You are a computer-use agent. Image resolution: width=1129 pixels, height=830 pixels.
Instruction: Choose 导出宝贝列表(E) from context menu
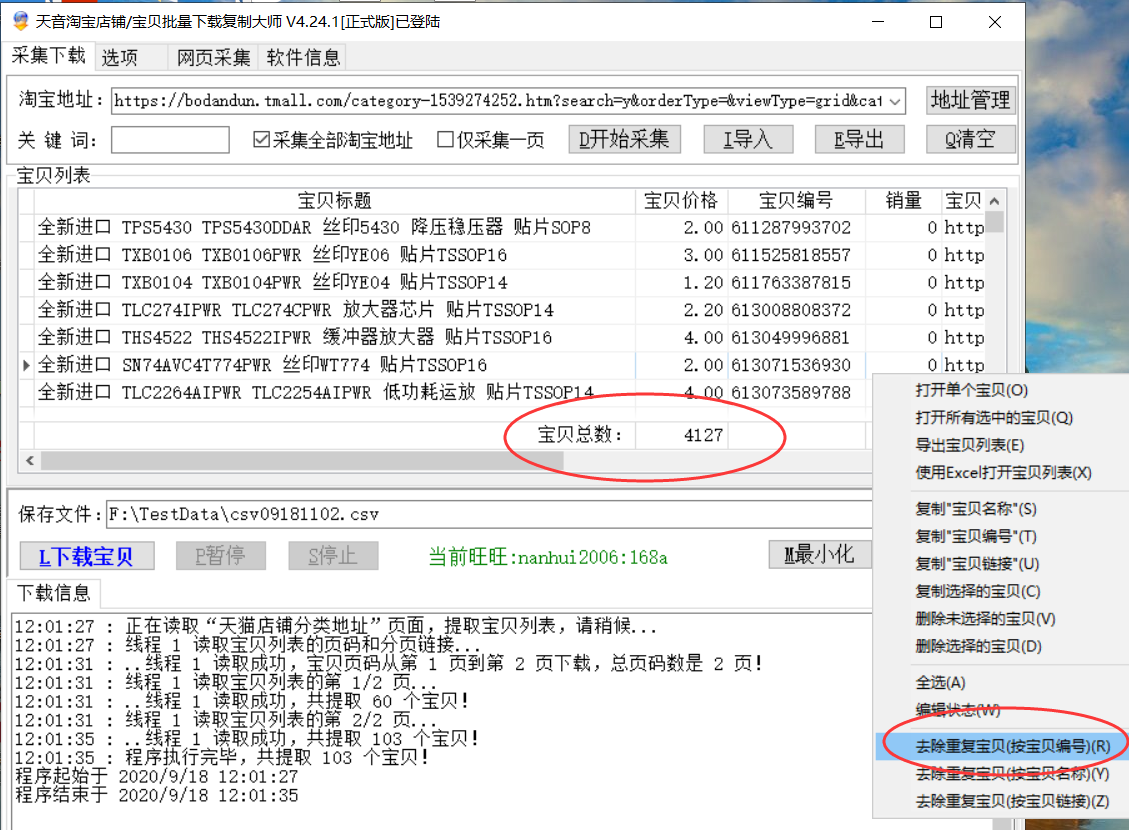point(969,445)
